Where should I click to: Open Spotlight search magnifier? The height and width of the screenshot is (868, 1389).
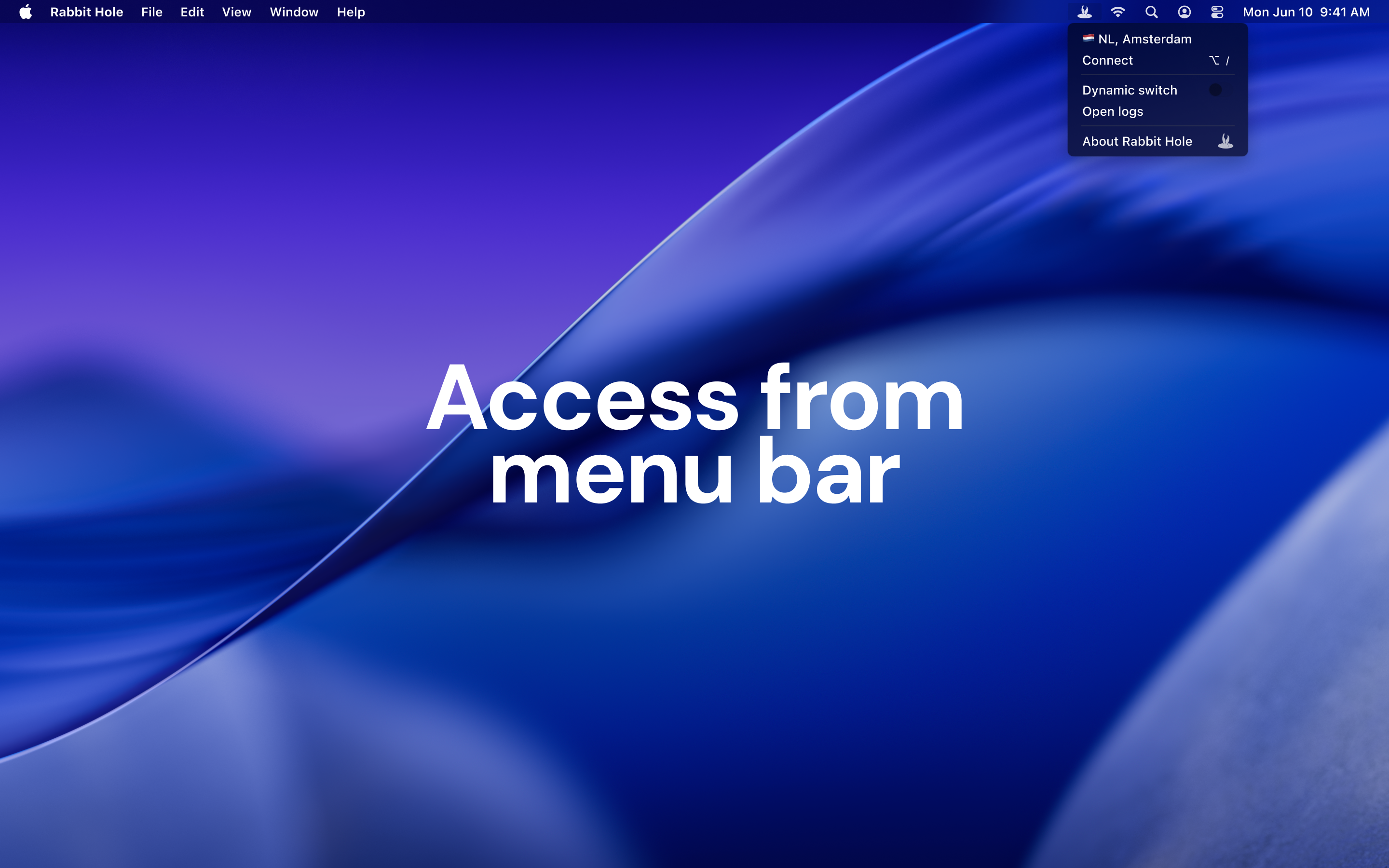pos(1151,12)
